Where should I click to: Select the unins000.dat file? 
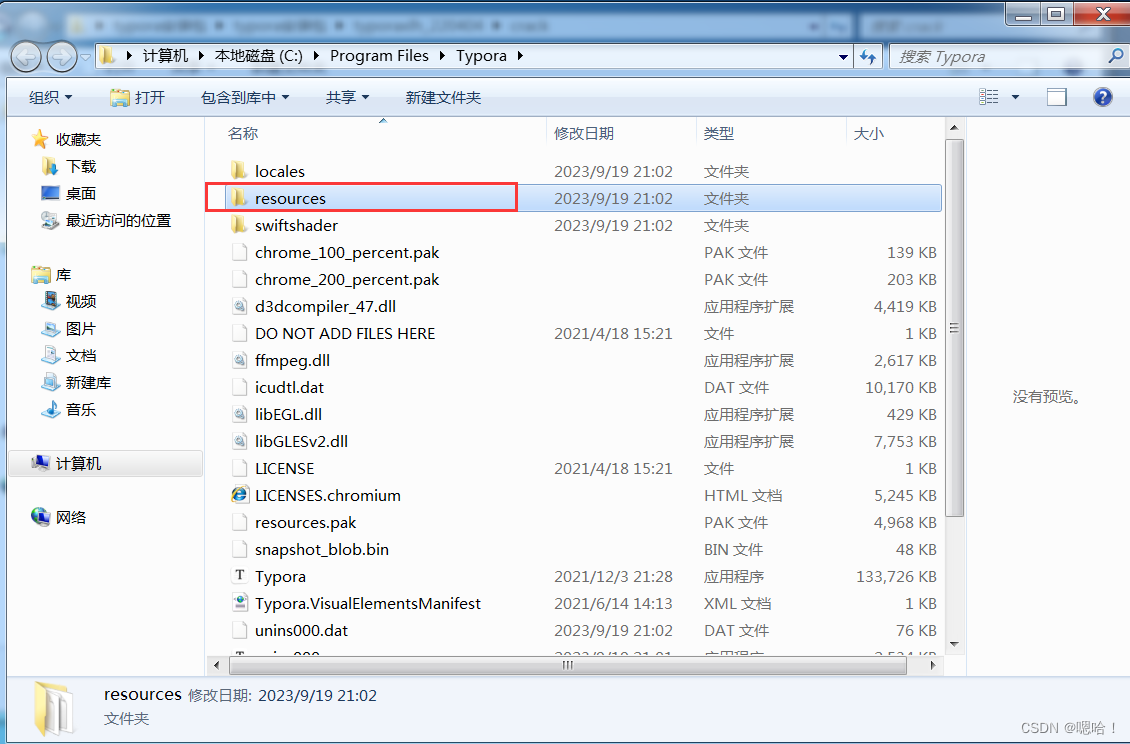[301, 630]
